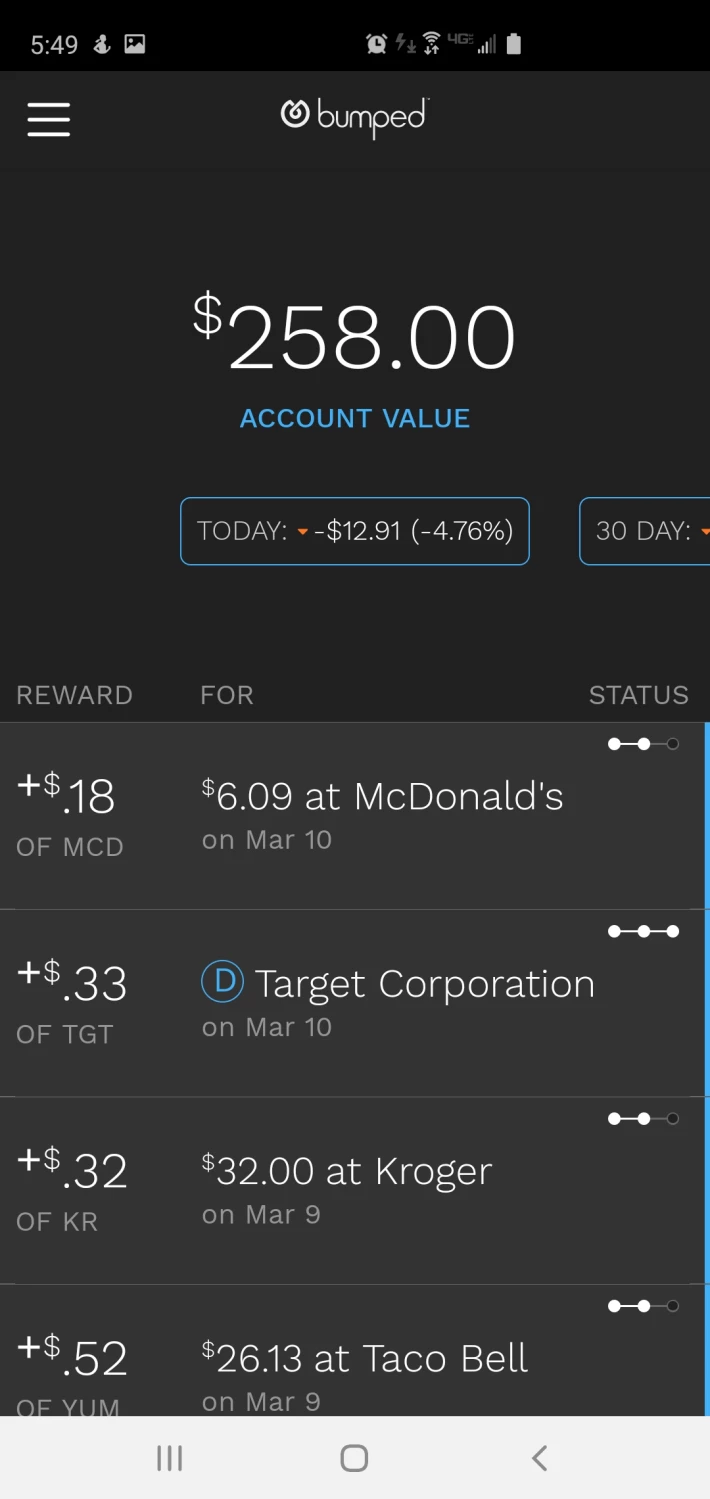The height and width of the screenshot is (1499, 710).
Task: Tap the $258.00 account balance
Action: [355, 337]
